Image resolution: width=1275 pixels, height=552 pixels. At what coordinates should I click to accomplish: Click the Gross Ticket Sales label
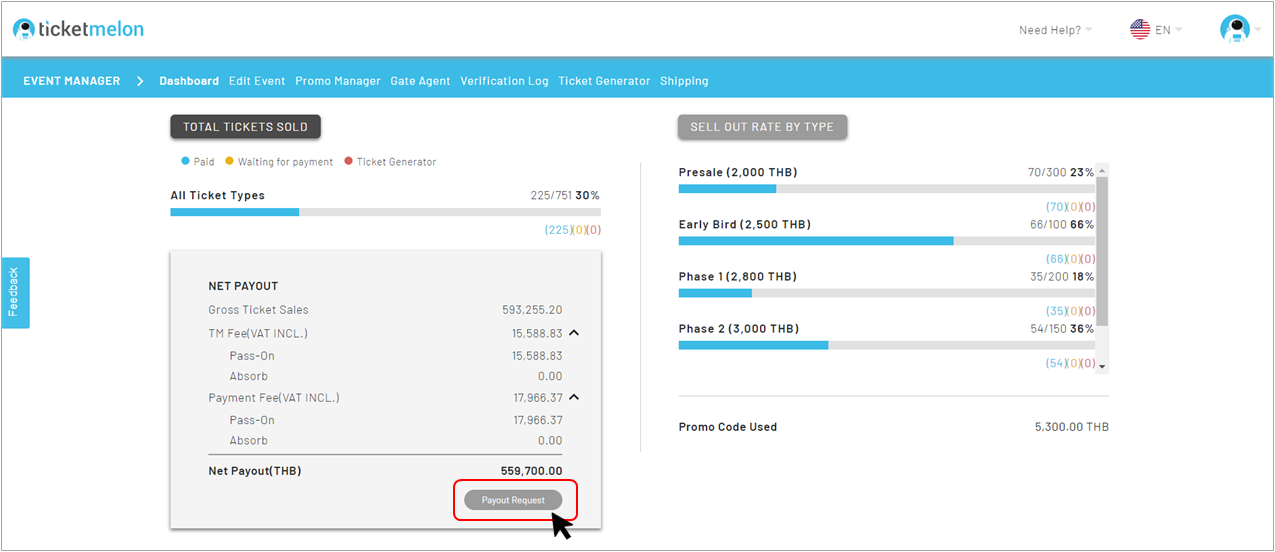[259, 310]
